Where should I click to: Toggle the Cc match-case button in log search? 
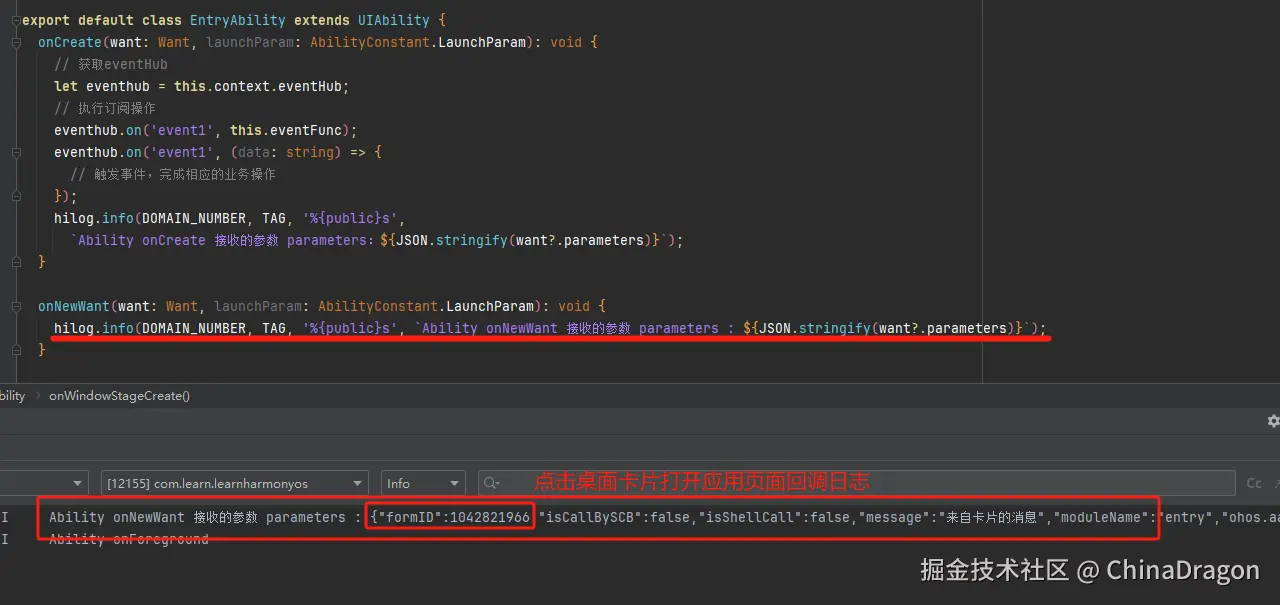(1254, 483)
